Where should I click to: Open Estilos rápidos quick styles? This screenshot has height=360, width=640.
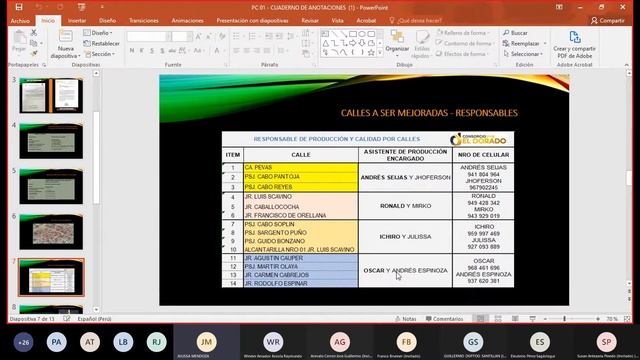point(422,44)
